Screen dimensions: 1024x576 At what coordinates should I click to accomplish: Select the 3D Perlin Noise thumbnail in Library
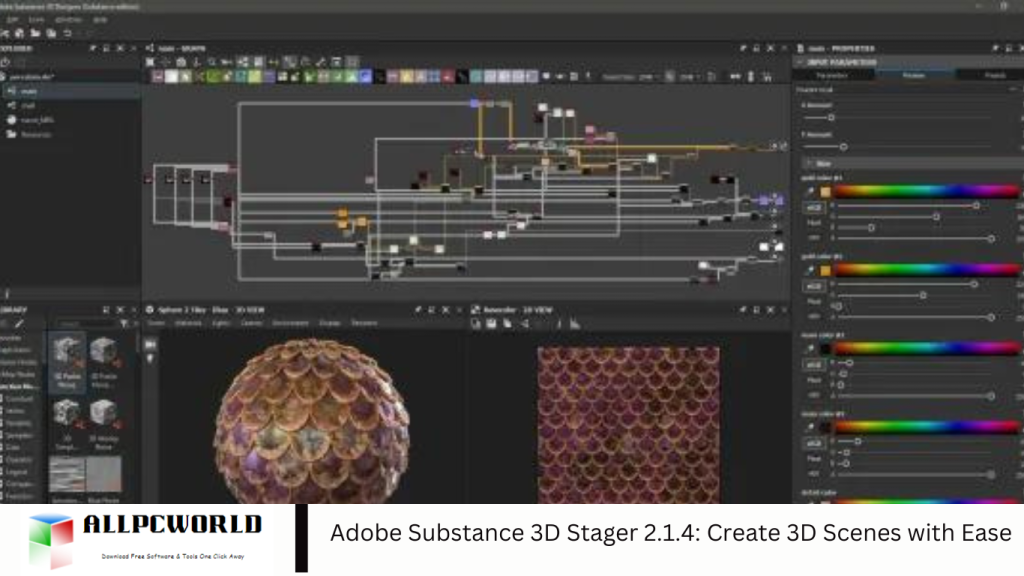pyautogui.click(x=67, y=361)
